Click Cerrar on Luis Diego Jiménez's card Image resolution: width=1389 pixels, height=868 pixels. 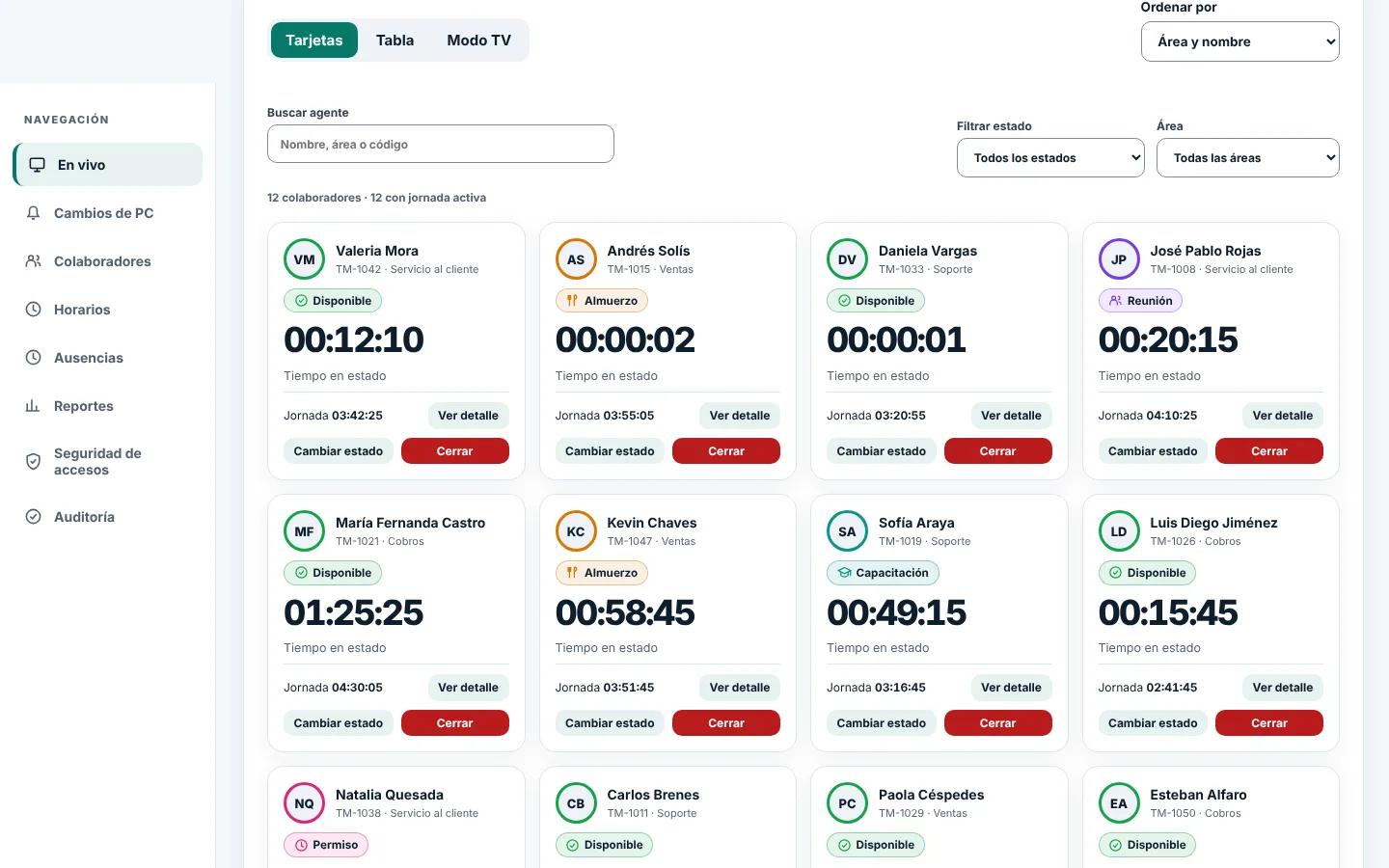[x=1269, y=723]
